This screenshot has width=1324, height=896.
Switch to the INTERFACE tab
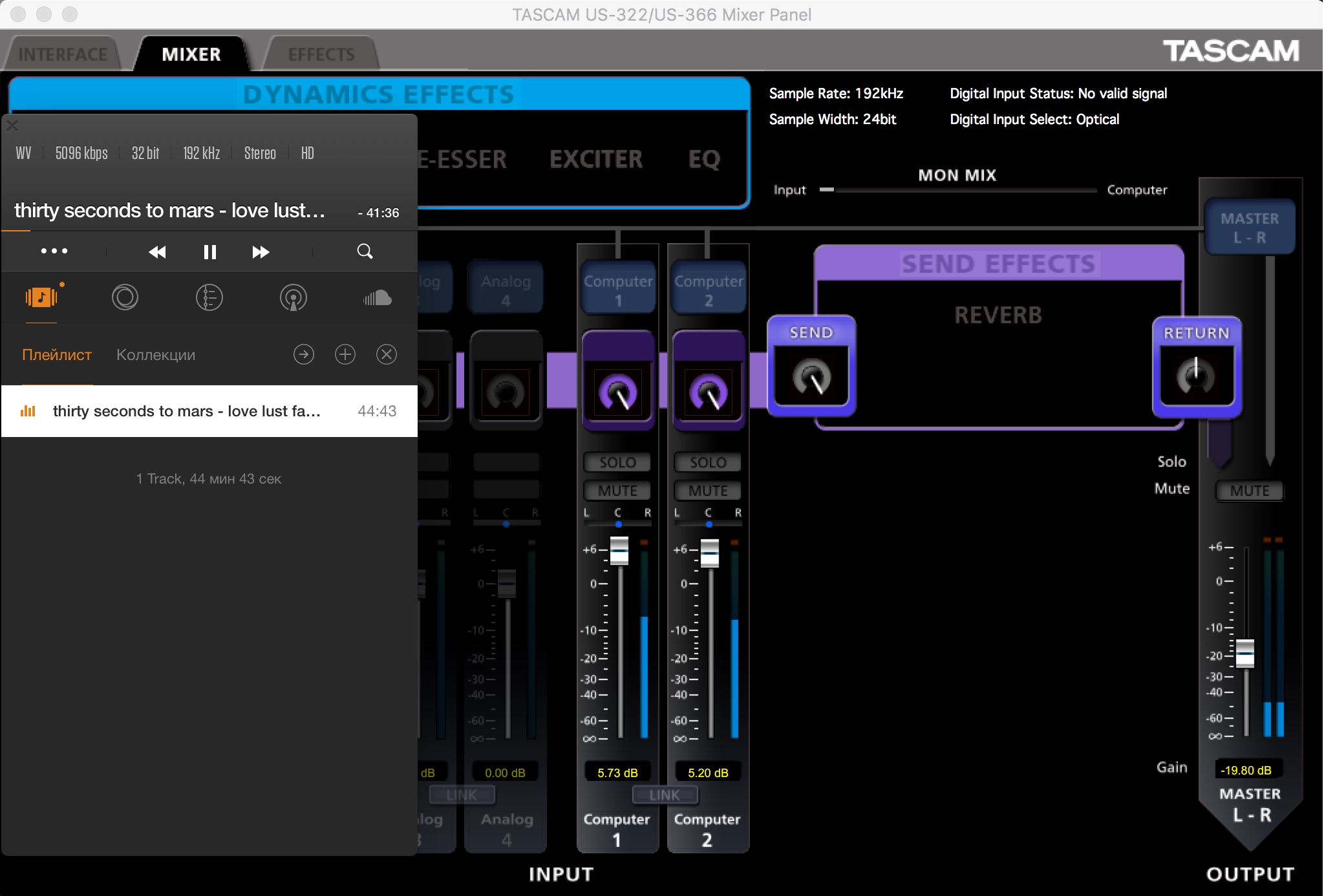tap(63, 54)
